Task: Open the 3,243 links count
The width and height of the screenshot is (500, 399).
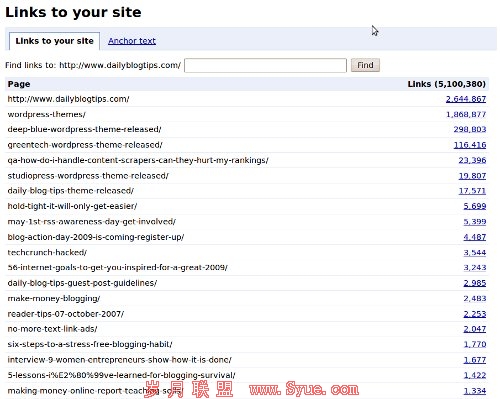Action: [x=475, y=267]
